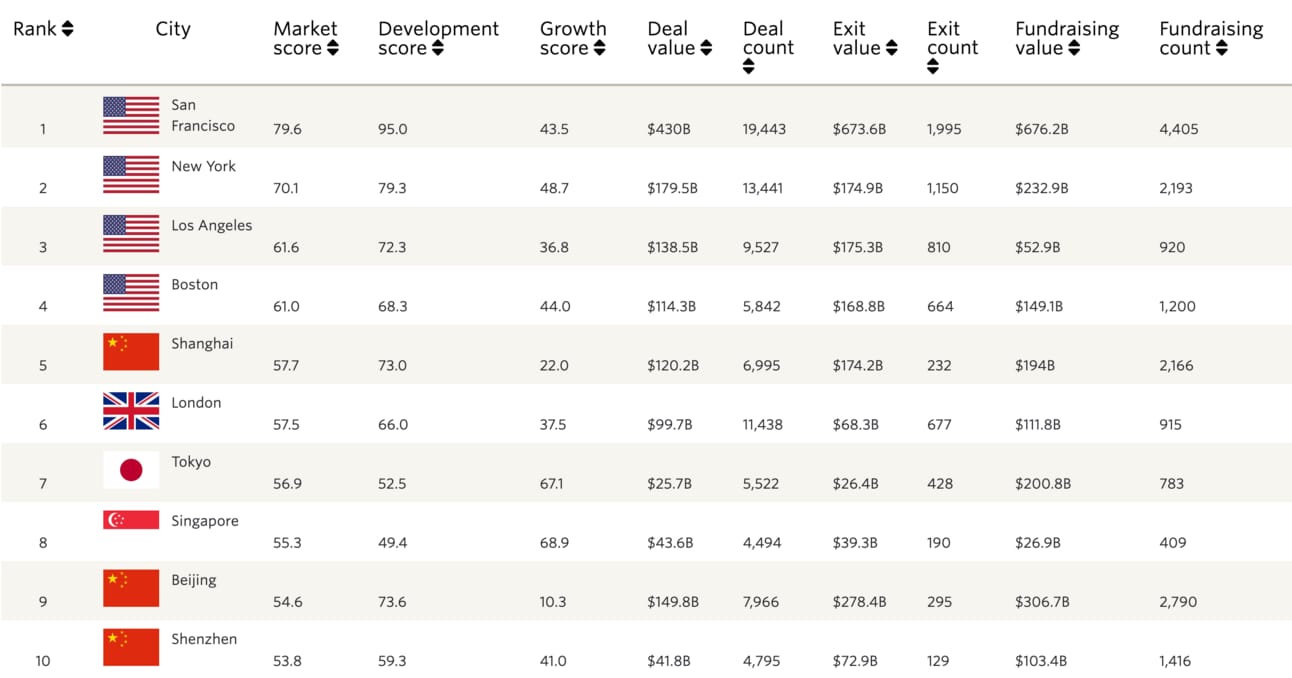The width and height of the screenshot is (1292, 678).
Task: Click the Beijing city name
Action: point(193,580)
